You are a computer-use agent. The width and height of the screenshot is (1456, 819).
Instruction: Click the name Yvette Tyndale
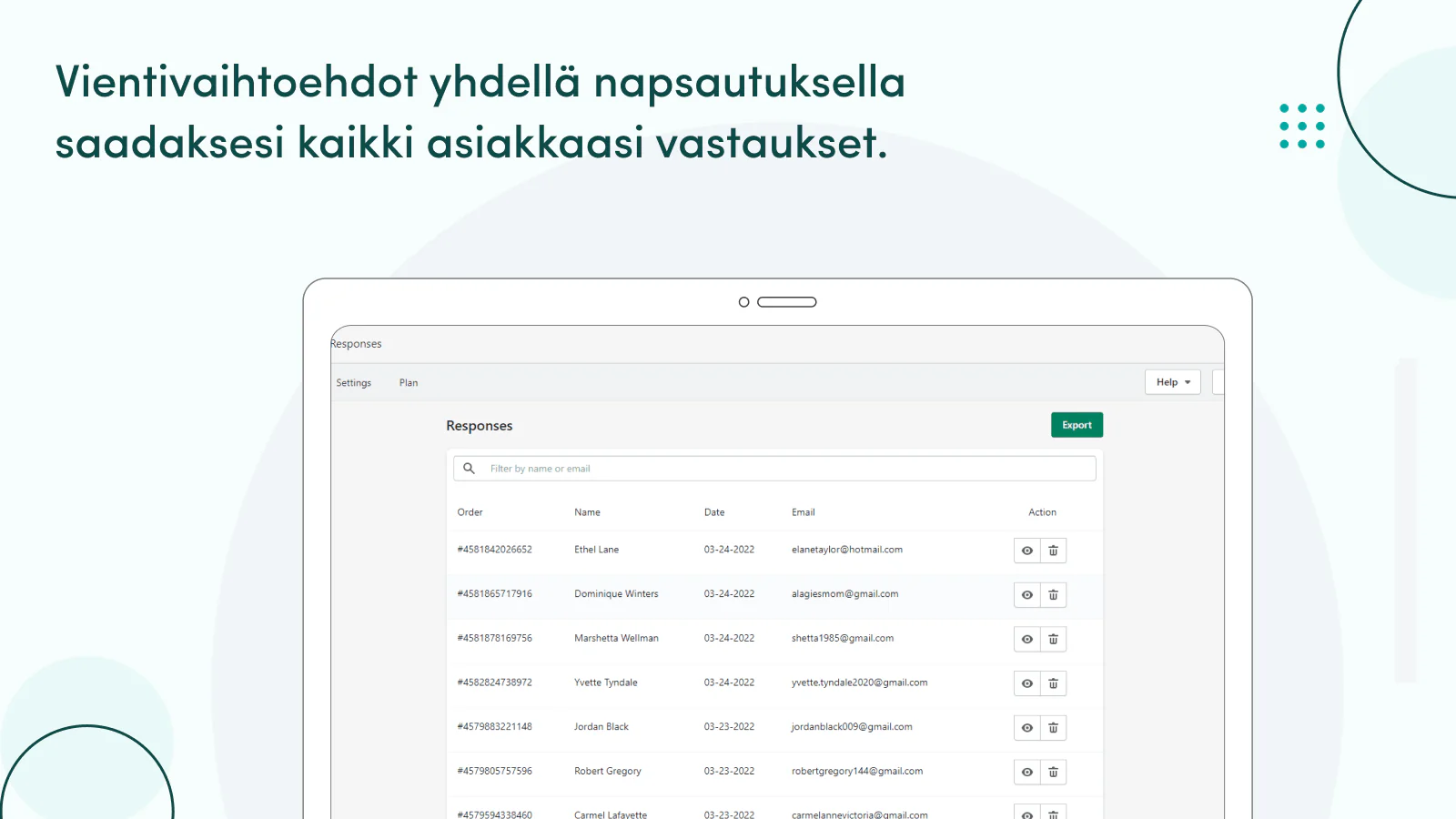point(605,682)
